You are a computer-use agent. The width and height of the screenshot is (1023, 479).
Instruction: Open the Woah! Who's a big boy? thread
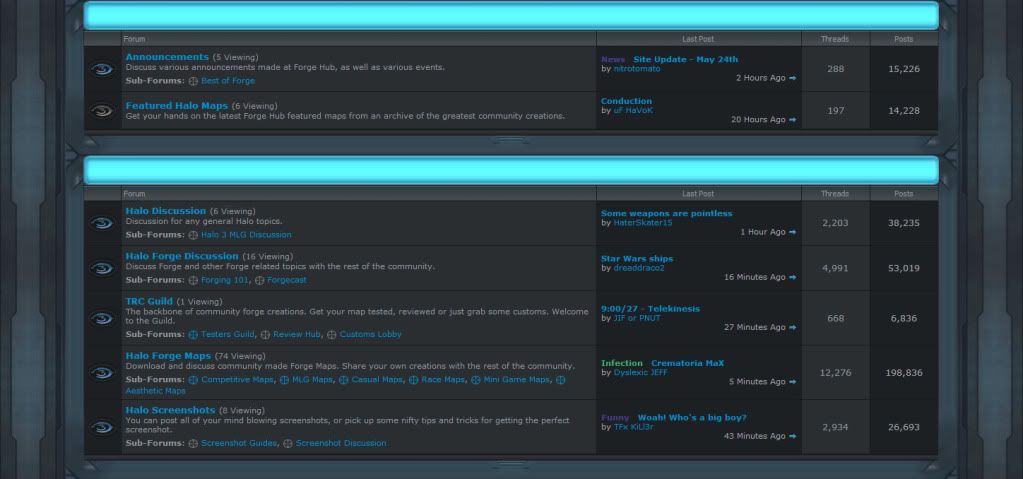(692, 418)
